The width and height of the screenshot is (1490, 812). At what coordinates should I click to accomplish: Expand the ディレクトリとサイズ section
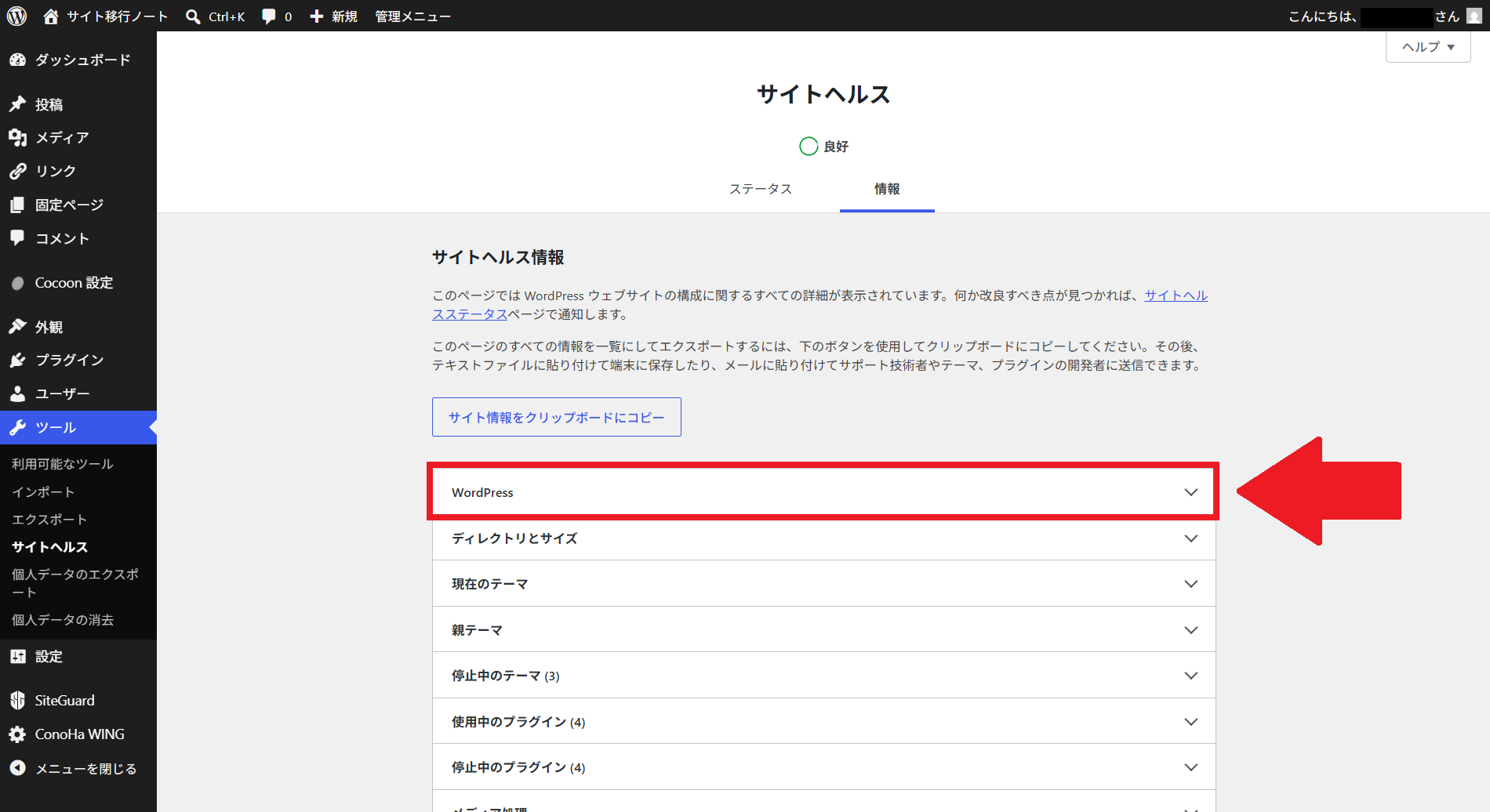(823, 538)
